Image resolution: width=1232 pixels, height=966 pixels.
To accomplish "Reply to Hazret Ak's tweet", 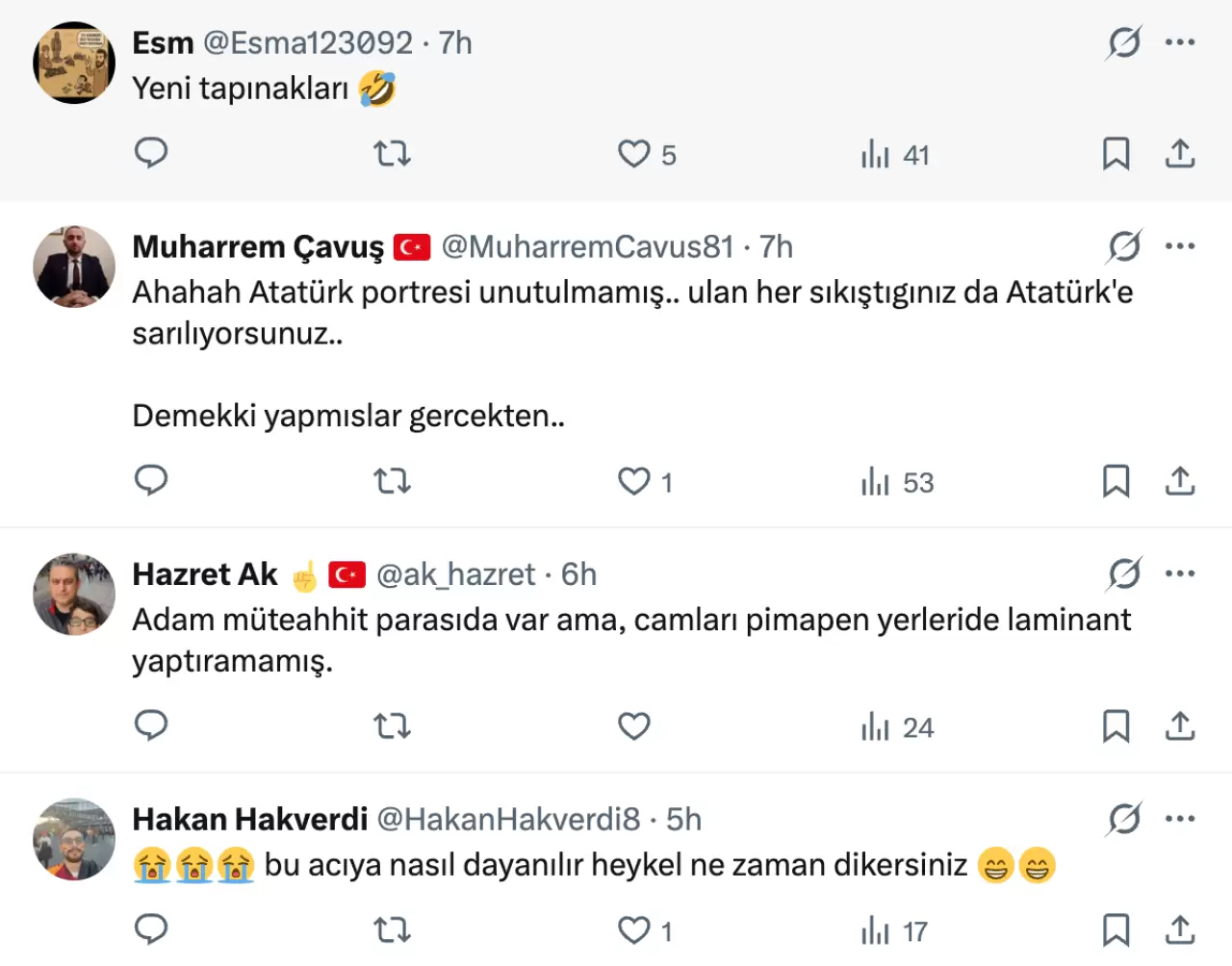I will coord(151,725).
